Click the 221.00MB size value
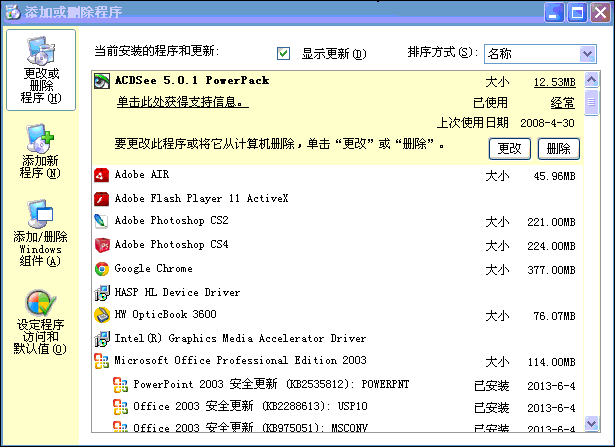The height and width of the screenshot is (447, 615). pos(551,222)
